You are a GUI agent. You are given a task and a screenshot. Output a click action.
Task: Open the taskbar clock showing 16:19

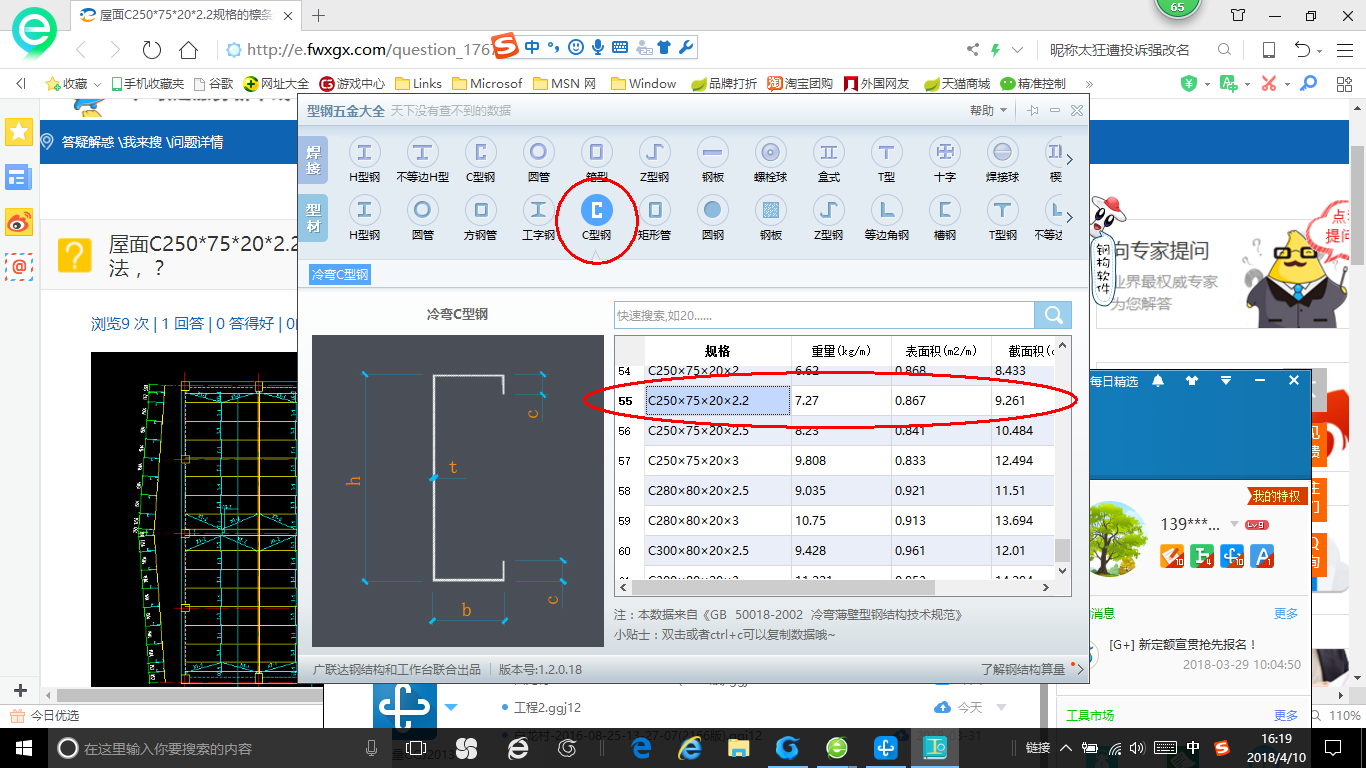(1277, 747)
